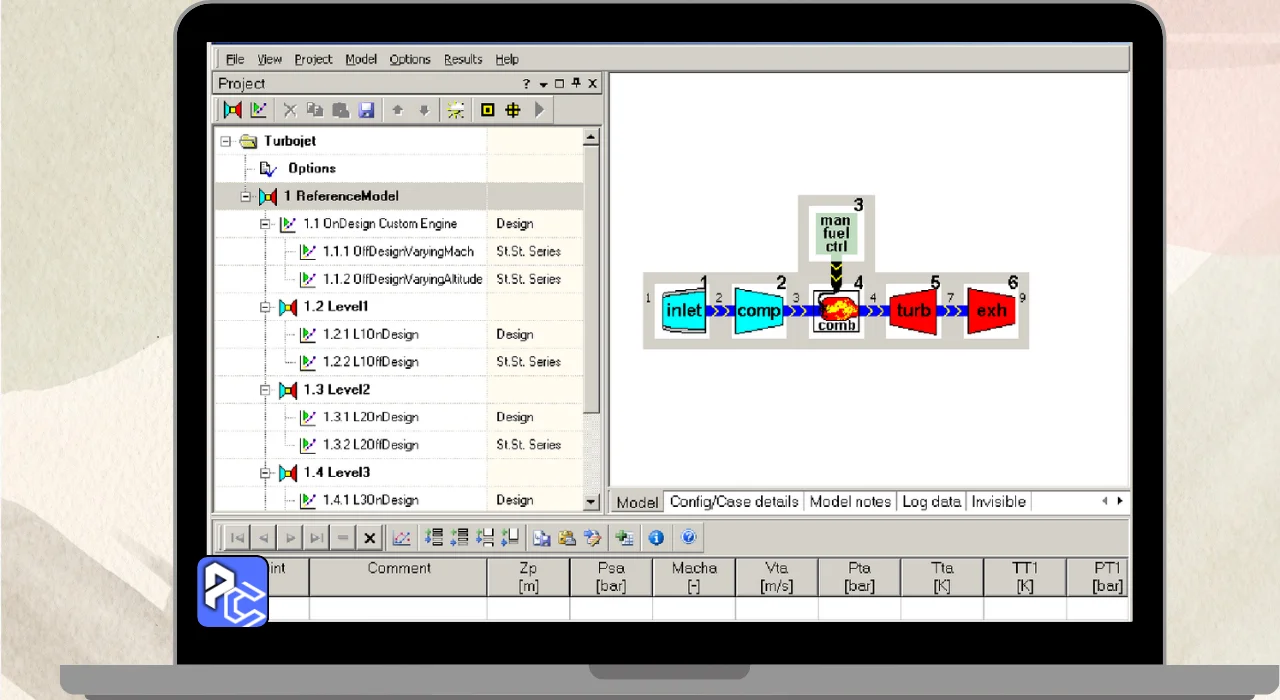Open the Project panel dropdown arrow

point(543,84)
